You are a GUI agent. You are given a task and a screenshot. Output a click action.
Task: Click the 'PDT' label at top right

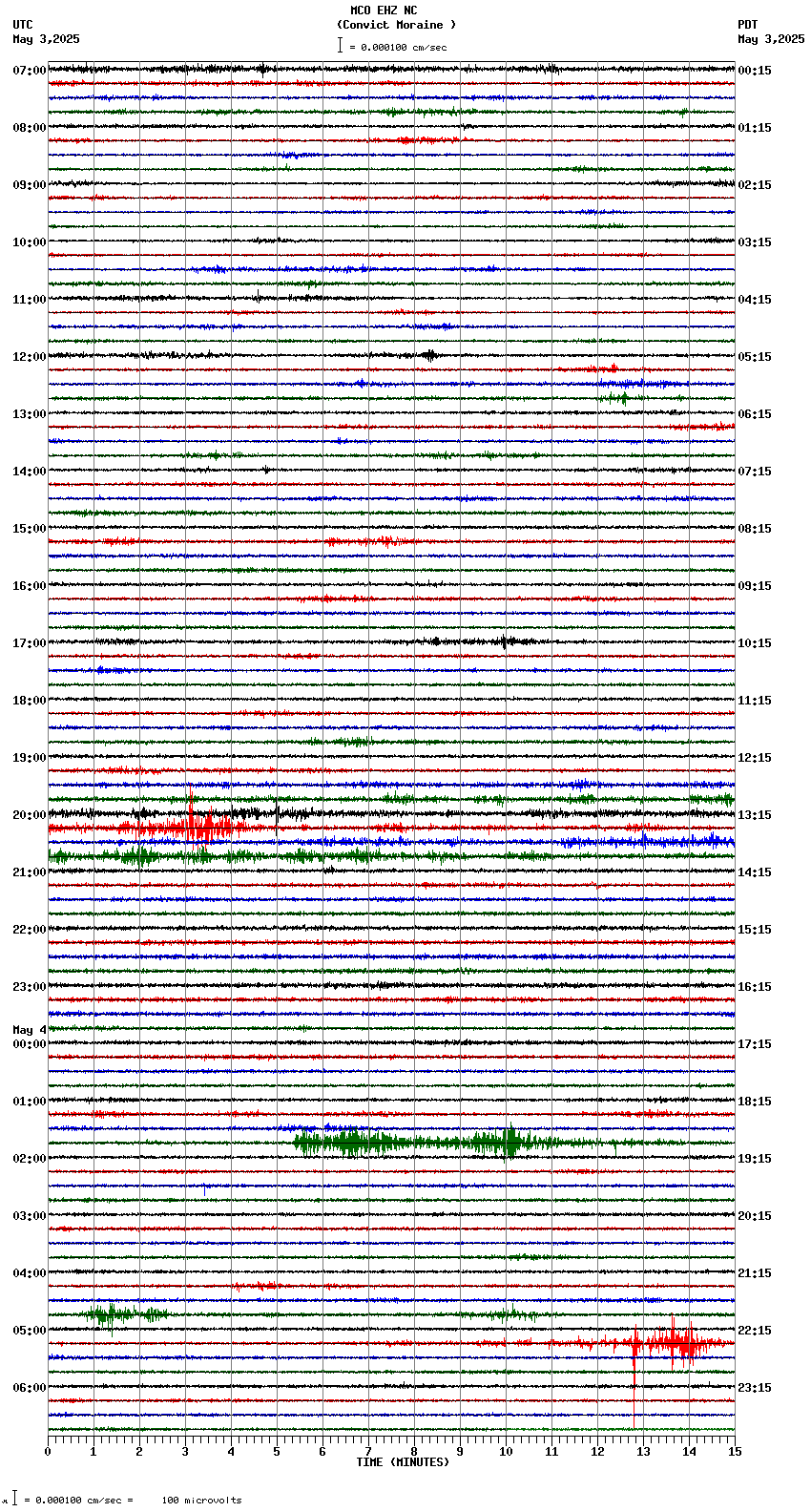pyautogui.click(x=748, y=25)
